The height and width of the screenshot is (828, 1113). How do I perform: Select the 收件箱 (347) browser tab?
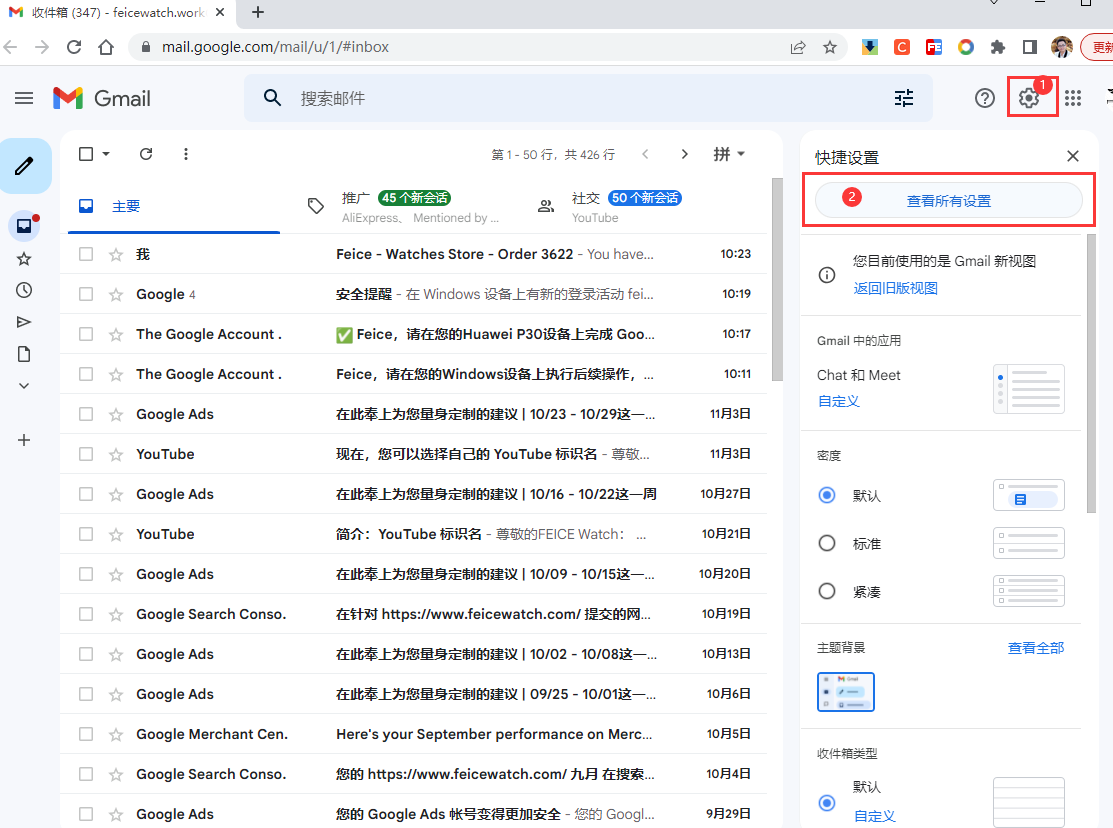point(117,13)
